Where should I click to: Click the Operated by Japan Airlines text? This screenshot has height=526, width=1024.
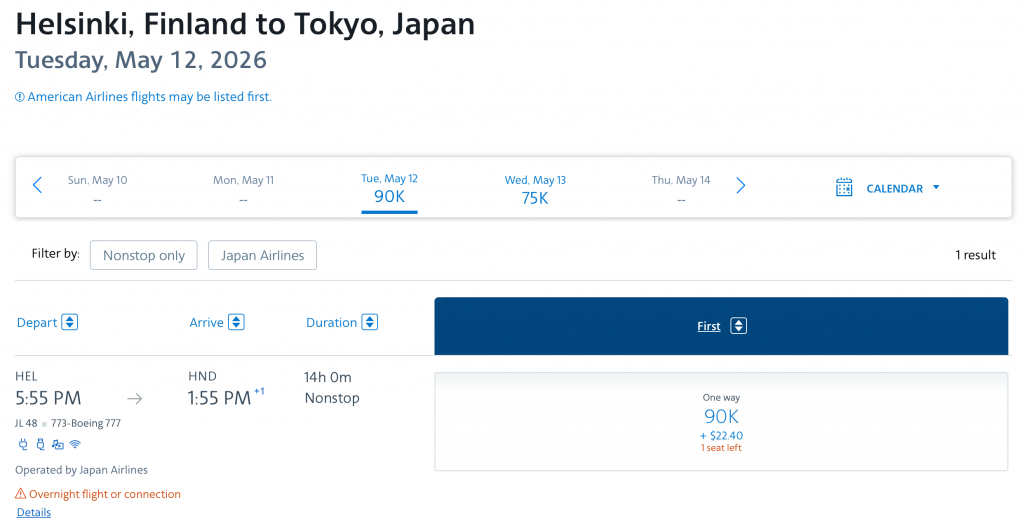coord(82,470)
